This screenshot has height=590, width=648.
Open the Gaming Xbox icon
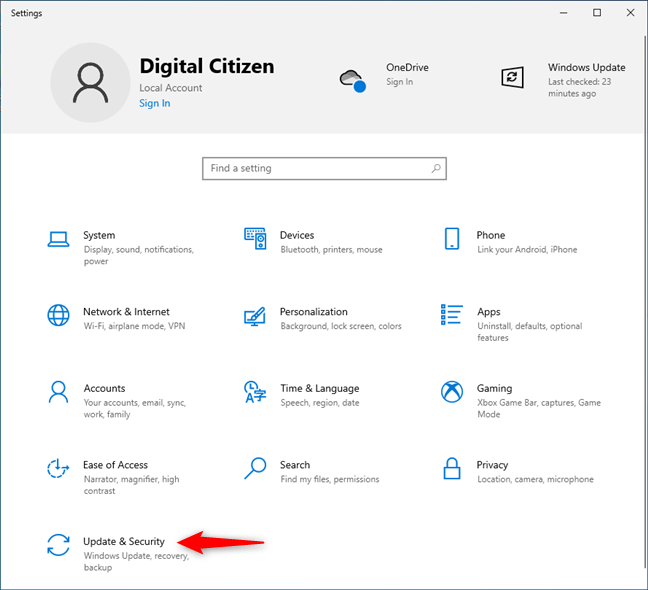pos(452,392)
